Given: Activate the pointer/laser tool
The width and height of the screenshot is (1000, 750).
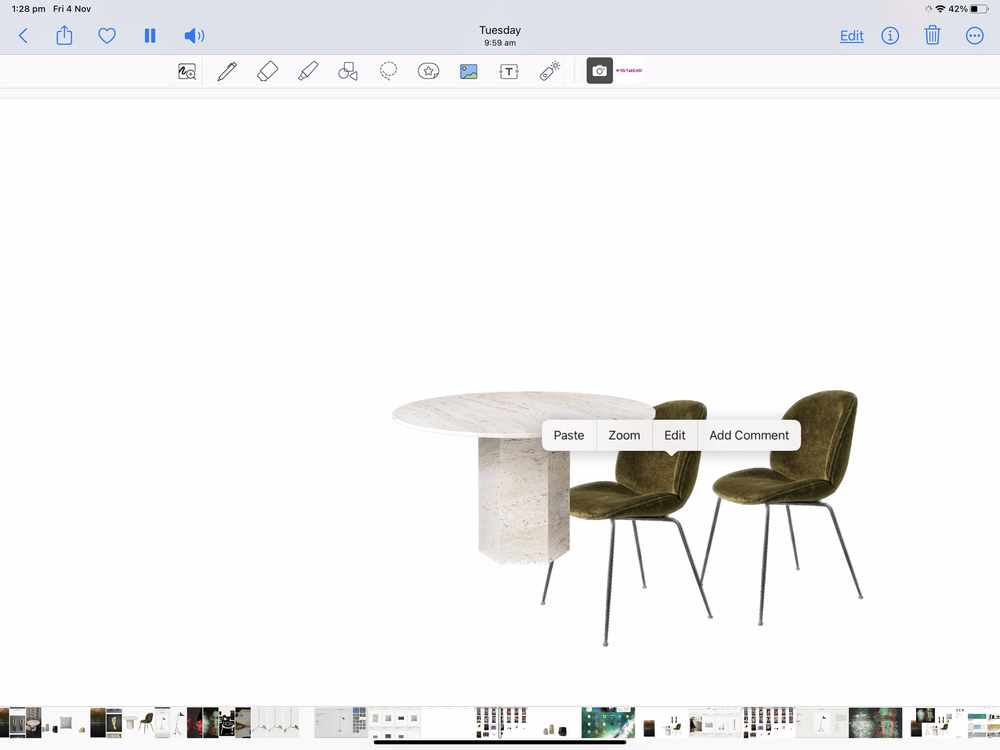Looking at the screenshot, I should (548, 71).
